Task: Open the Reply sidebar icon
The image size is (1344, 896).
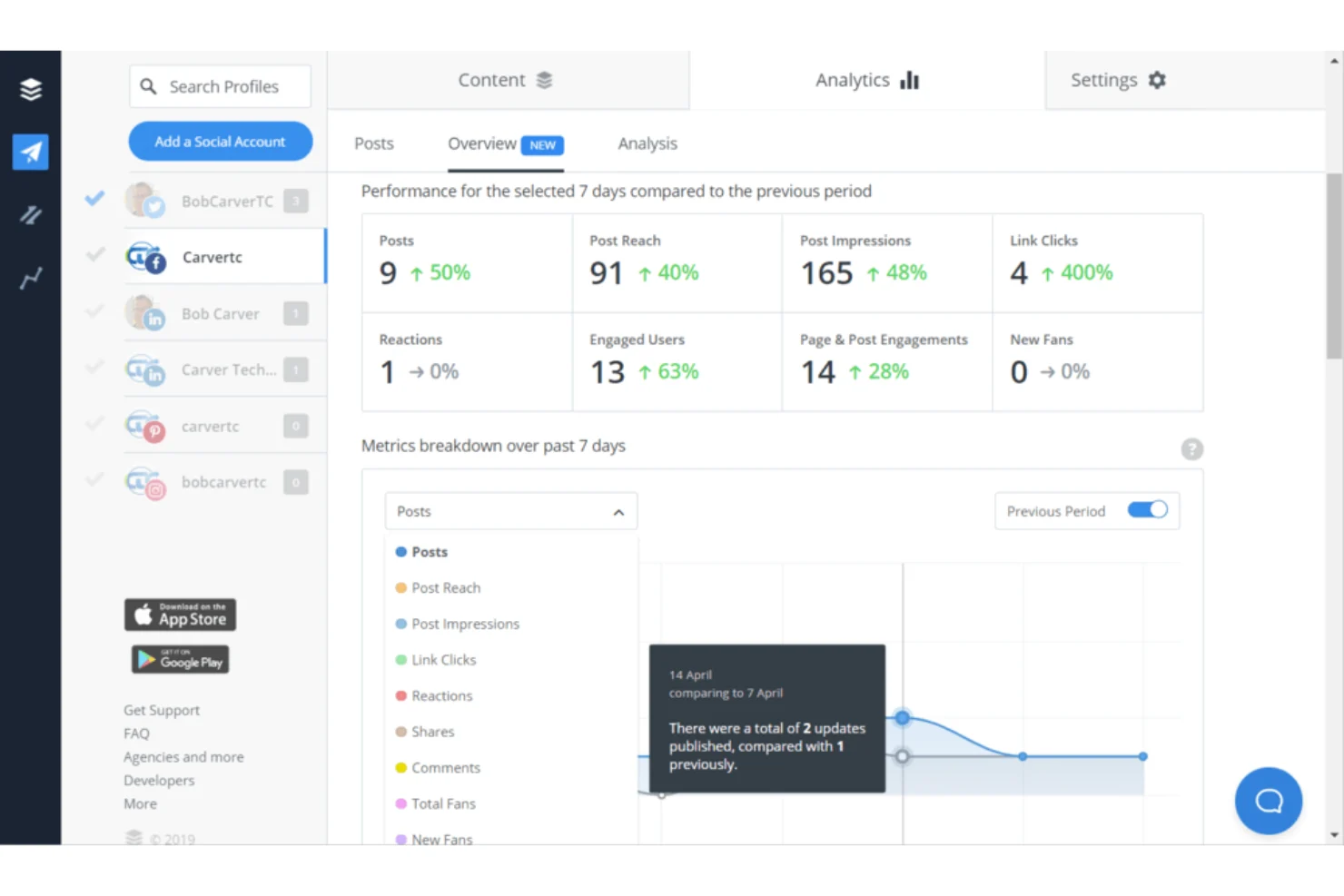Action: [x=31, y=215]
